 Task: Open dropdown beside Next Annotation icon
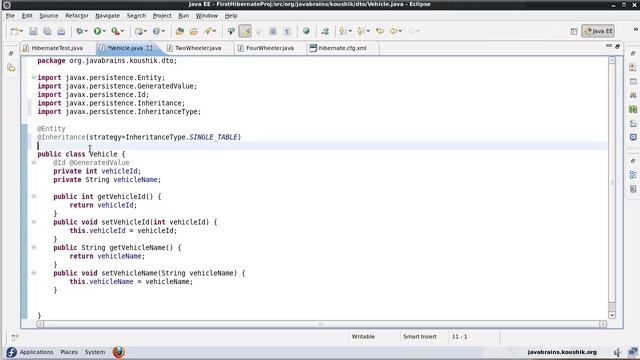(x=350, y=31)
